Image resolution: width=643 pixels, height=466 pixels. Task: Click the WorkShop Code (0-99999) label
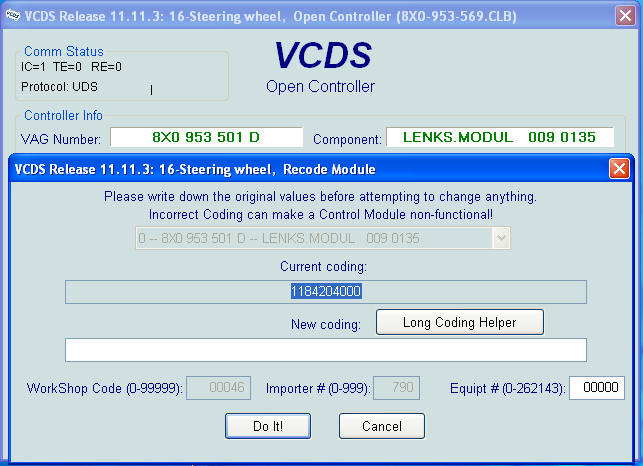pyautogui.click(x=105, y=388)
